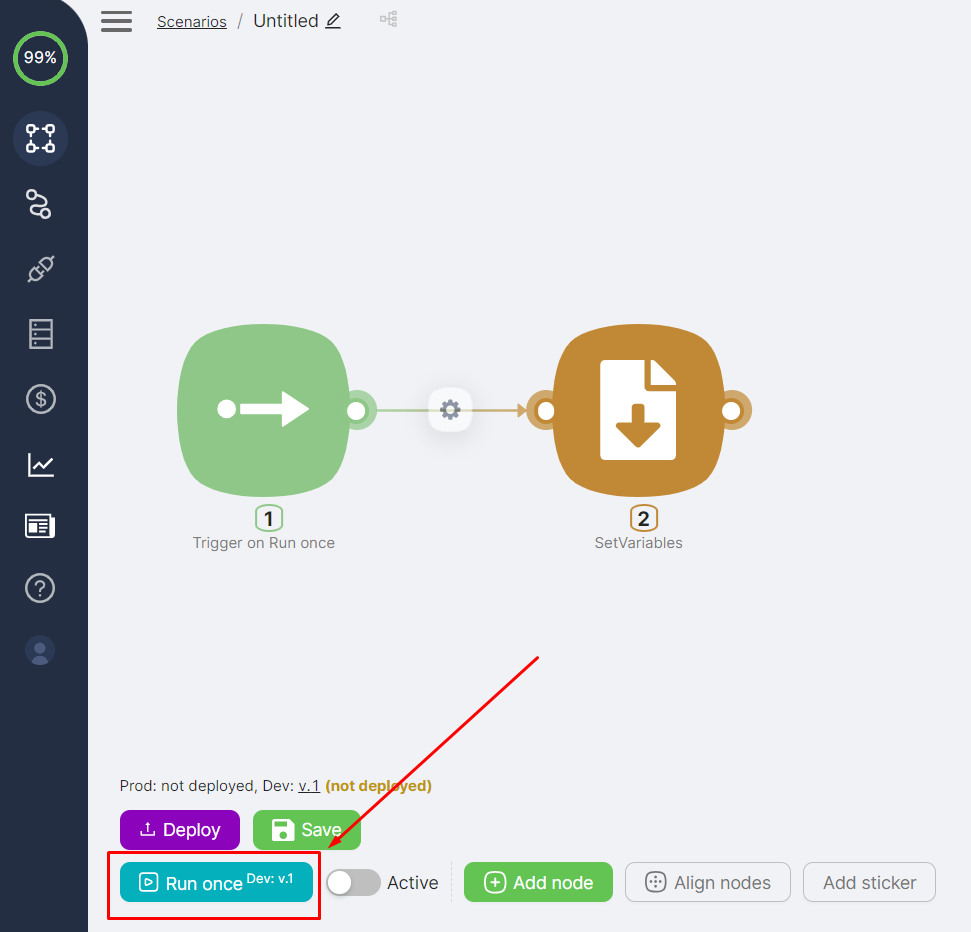971x932 pixels.
Task: Click the 99% usage progress ring
Action: [x=40, y=58]
